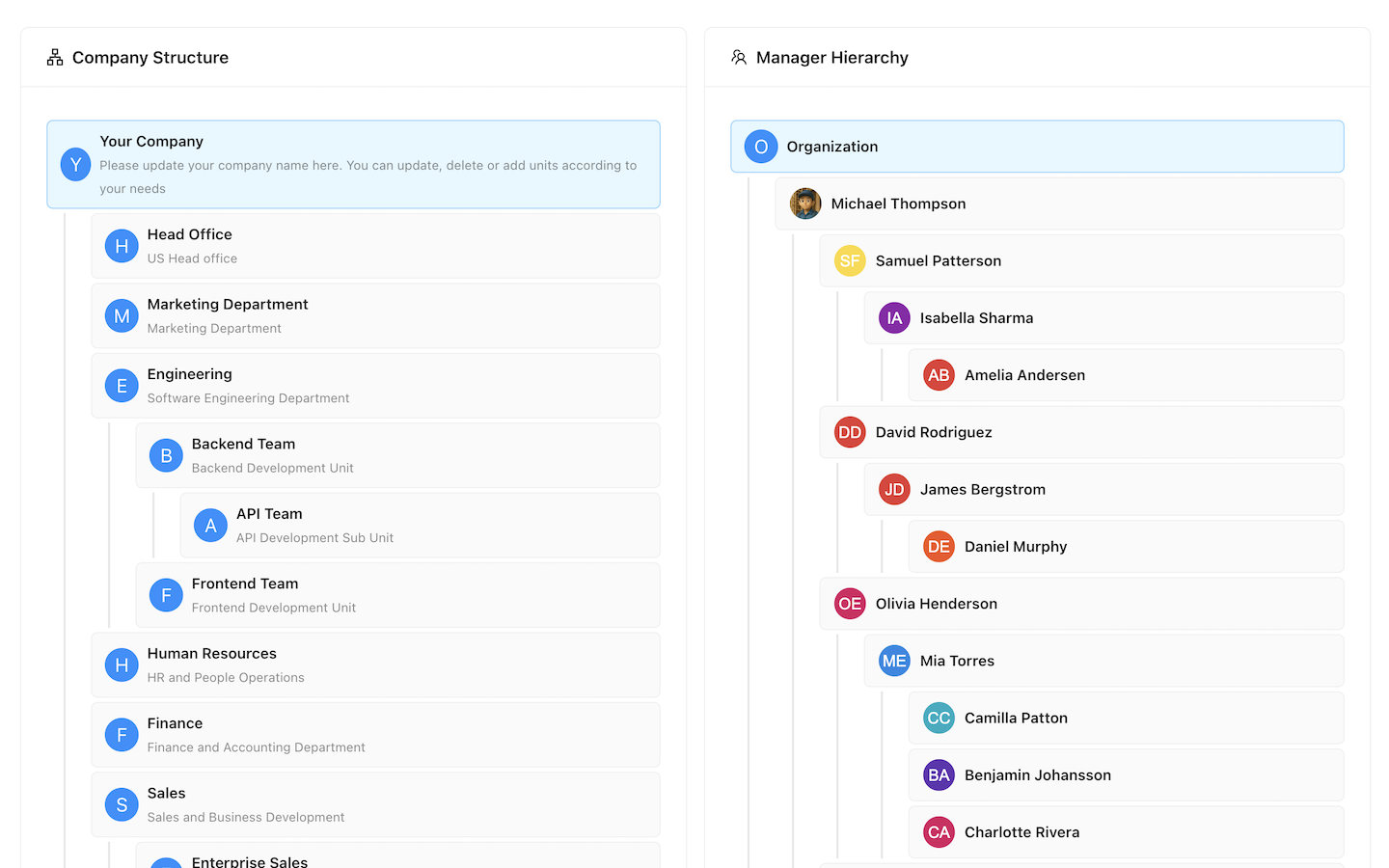Select Isabella Sharma in the hierarchy

click(1103, 317)
